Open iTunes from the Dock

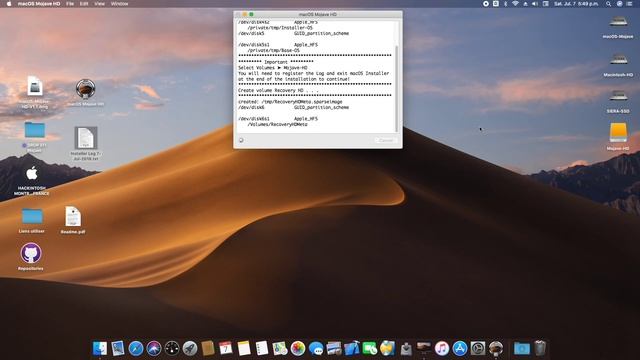(x=441, y=348)
